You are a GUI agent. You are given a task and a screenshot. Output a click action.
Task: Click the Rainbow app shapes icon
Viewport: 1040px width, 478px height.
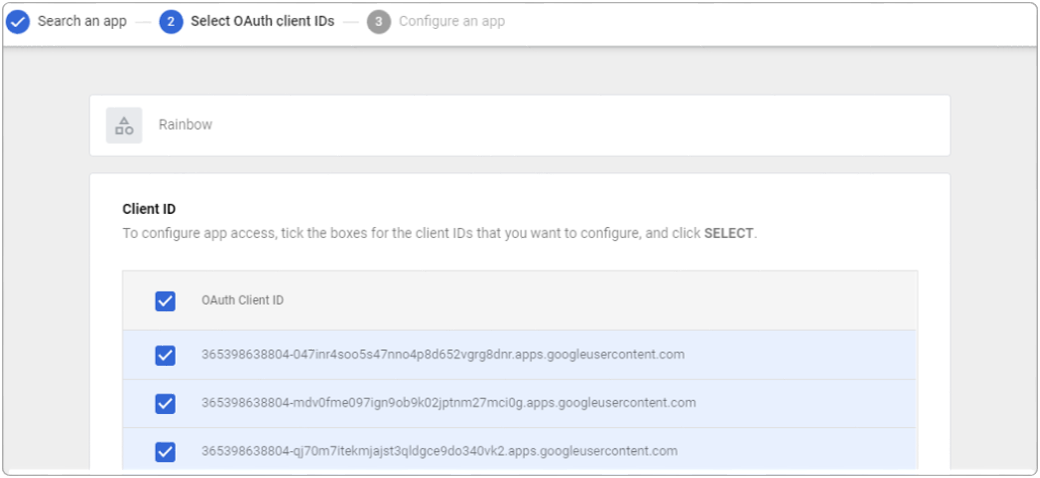(124, 126)
